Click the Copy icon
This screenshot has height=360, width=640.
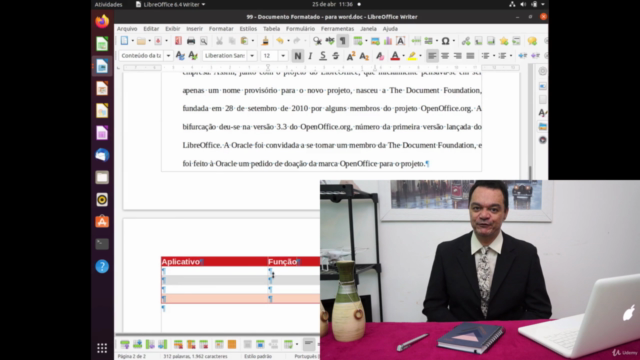(x=232, y=41)
